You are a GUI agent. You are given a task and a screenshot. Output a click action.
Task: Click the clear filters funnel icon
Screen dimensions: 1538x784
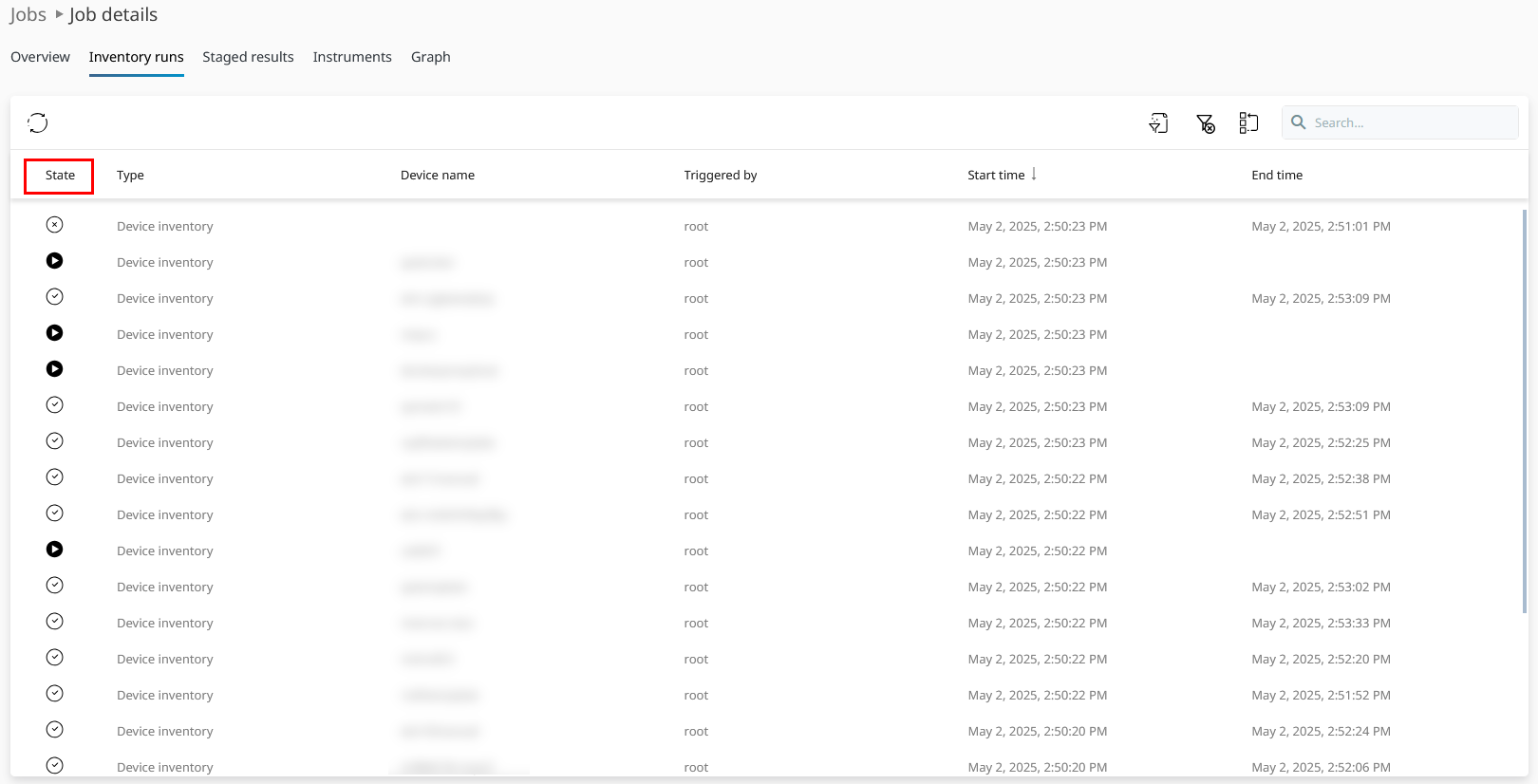(1205, 123)
